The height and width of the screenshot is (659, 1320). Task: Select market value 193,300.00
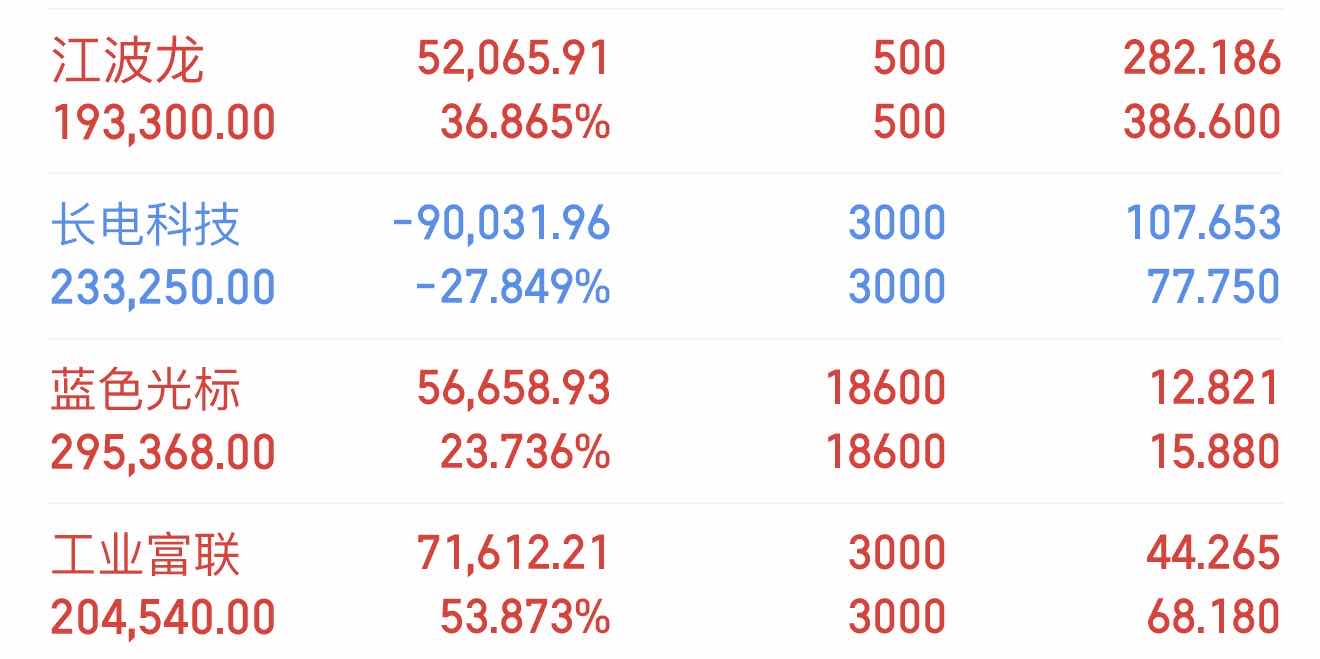(163, 123)
